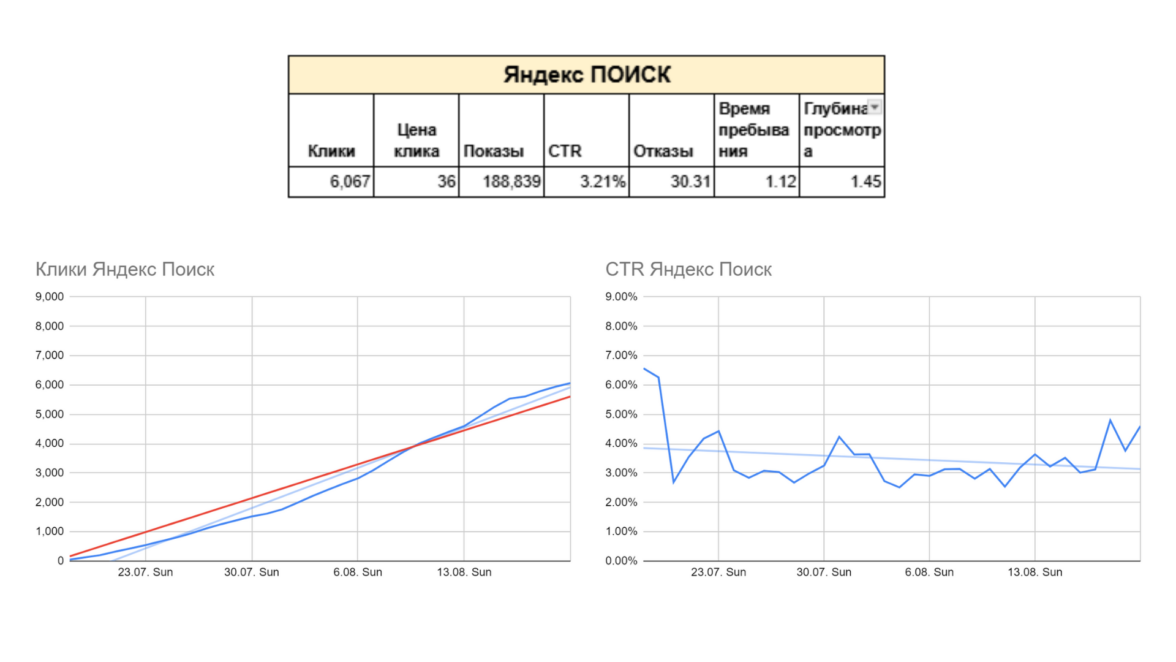Click 13.08. Sun label on clicks chart
1176x662 pixels.
pyautogui.click(x=464, y=572)
